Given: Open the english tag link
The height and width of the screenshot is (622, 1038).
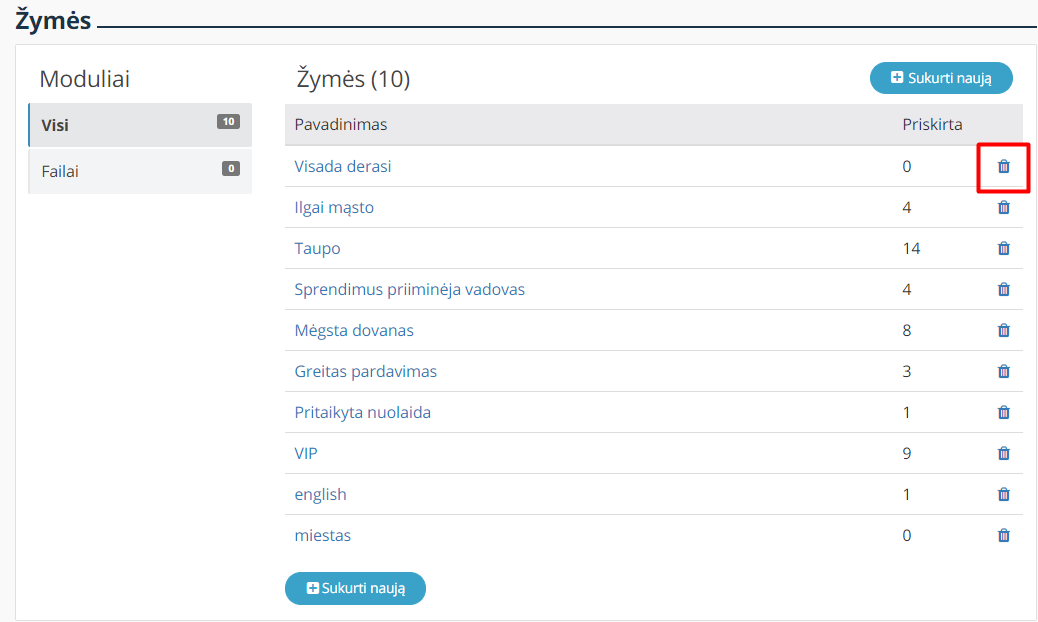Looking at the screenshot, I should click(x=320, y=495).
